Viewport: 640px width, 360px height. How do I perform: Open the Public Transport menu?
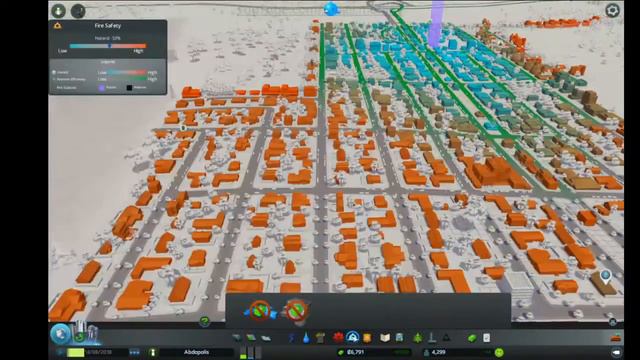coord(400,338)
